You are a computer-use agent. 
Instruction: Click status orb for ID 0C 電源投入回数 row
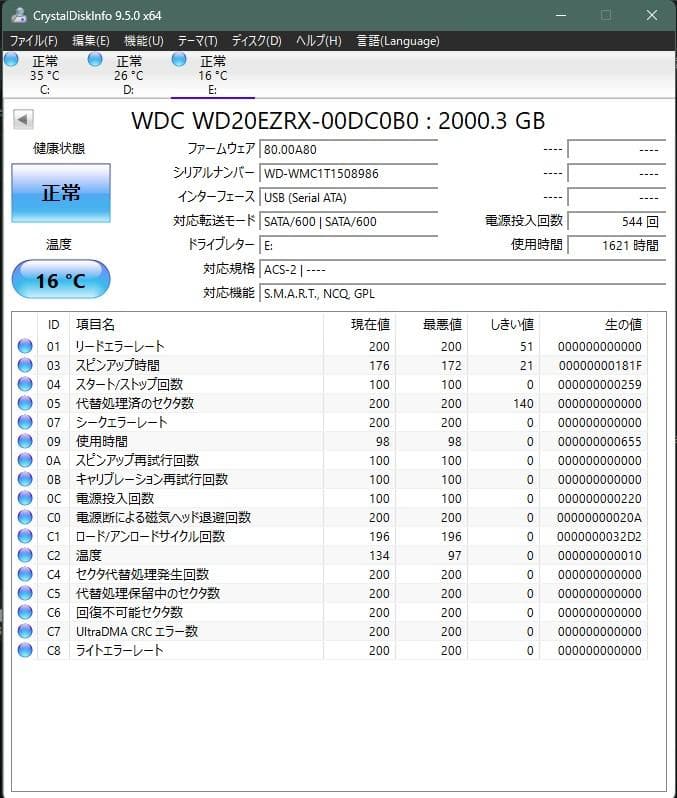(25, 498)
